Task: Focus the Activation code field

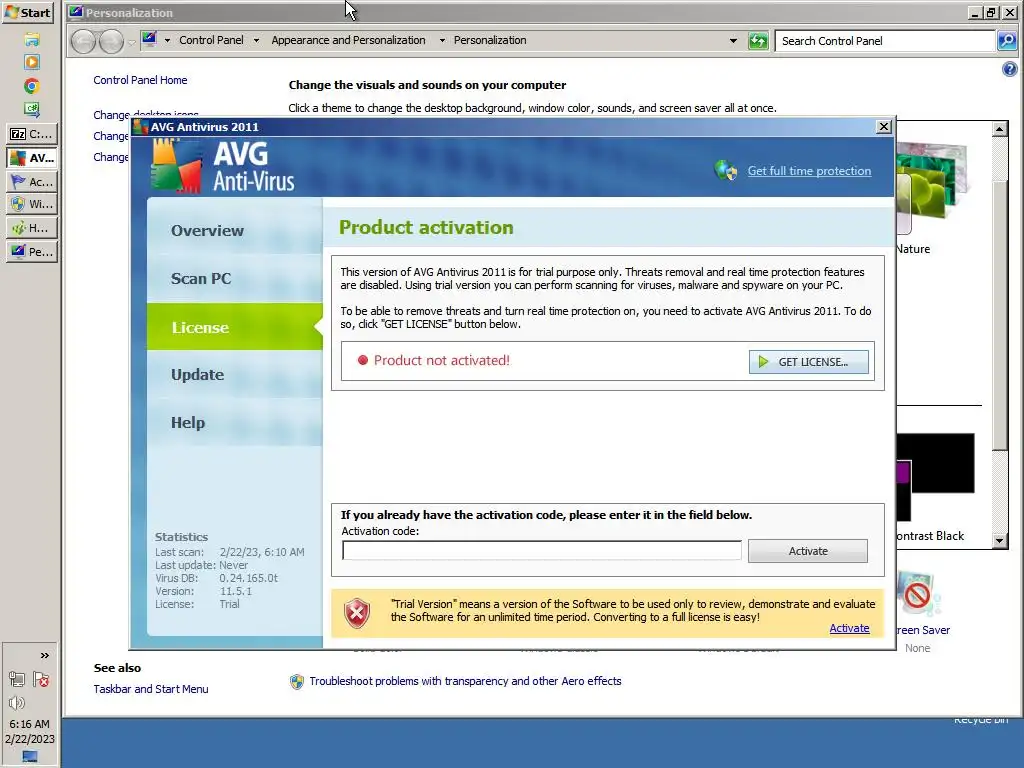Action: pyautogui.click(x=541, y=551)
